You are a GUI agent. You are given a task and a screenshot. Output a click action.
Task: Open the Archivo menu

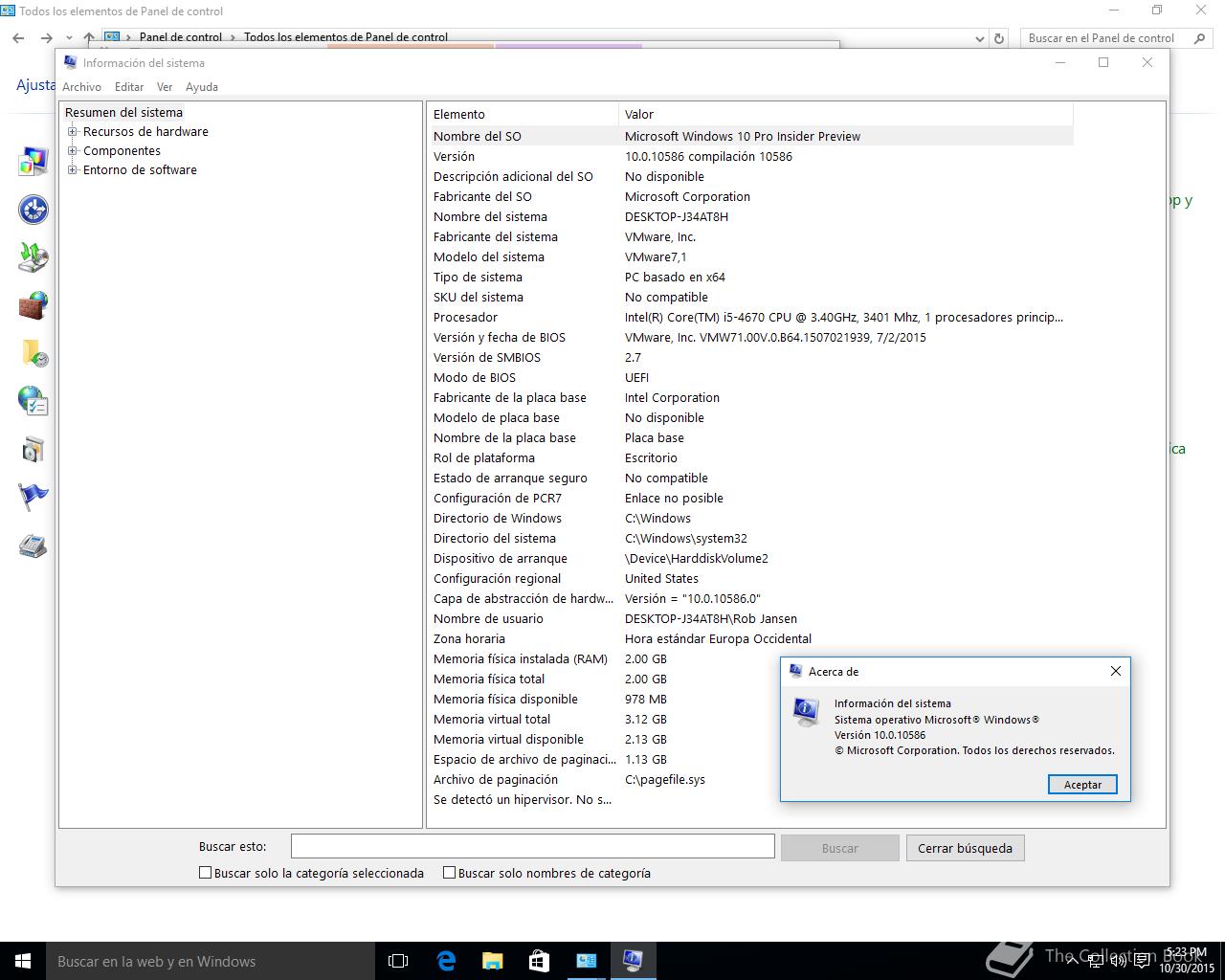81,86
